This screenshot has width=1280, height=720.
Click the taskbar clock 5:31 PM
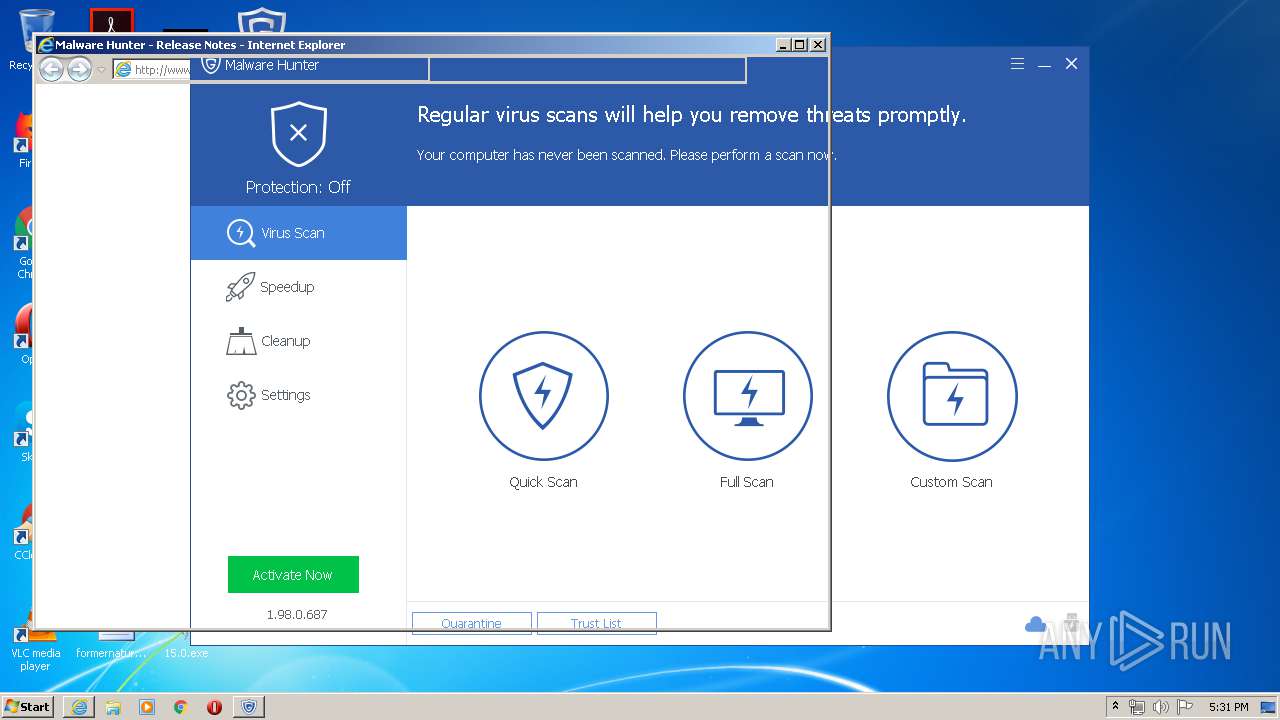pos(1229,706)
